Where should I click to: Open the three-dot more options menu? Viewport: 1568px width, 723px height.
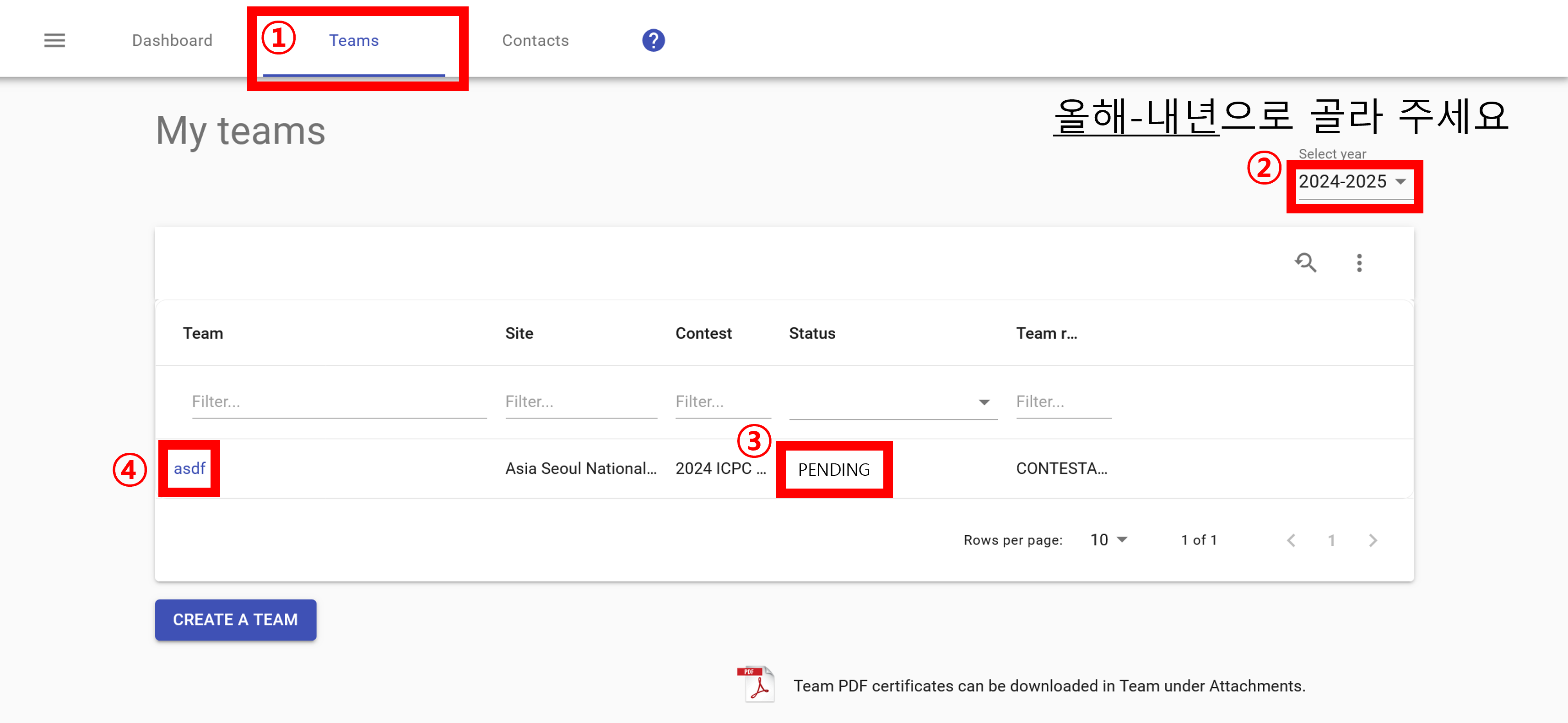1358,262
